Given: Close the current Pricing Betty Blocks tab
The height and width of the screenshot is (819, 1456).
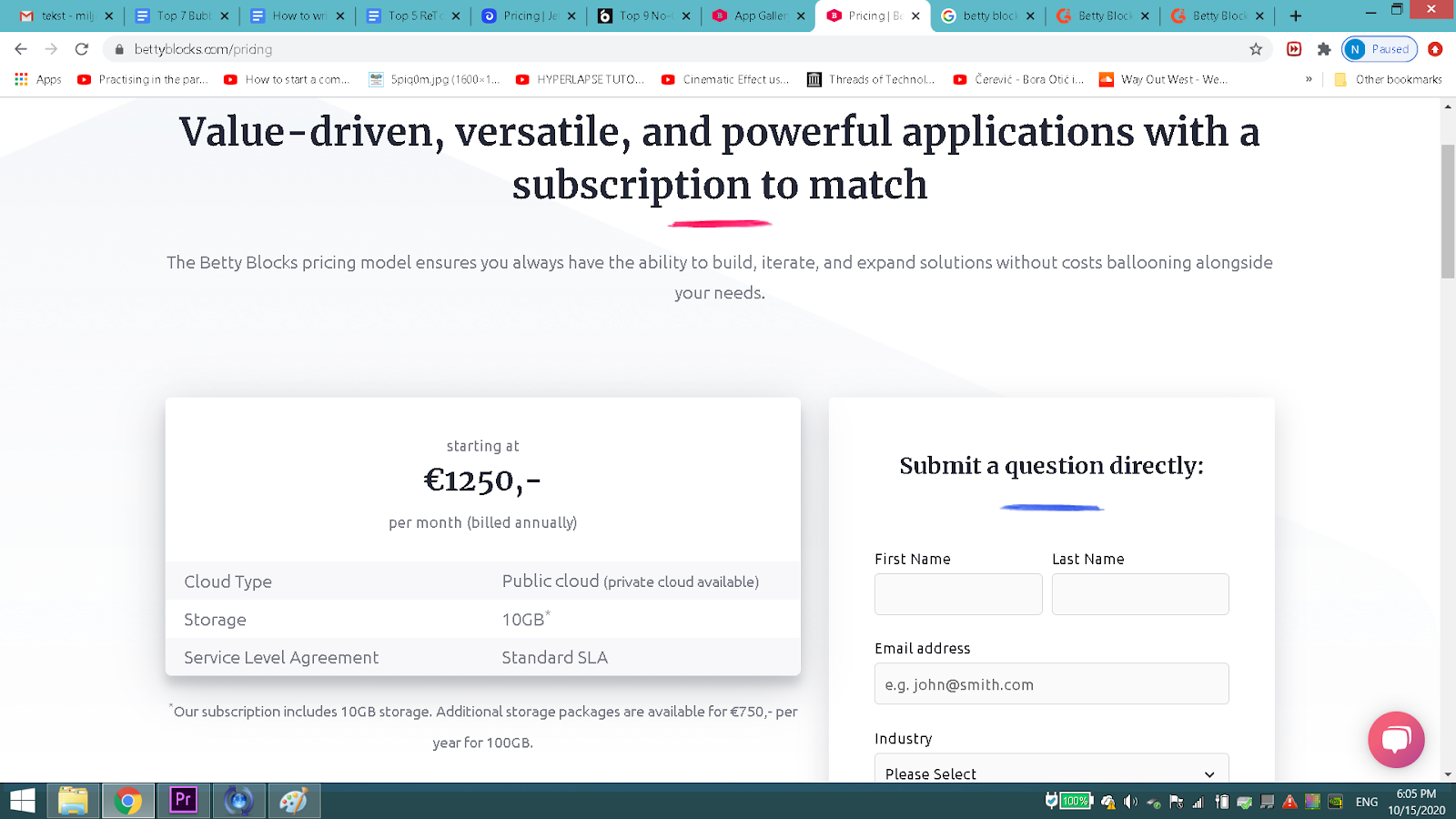Looking at the screenshot, I should [x=915, y=15].
